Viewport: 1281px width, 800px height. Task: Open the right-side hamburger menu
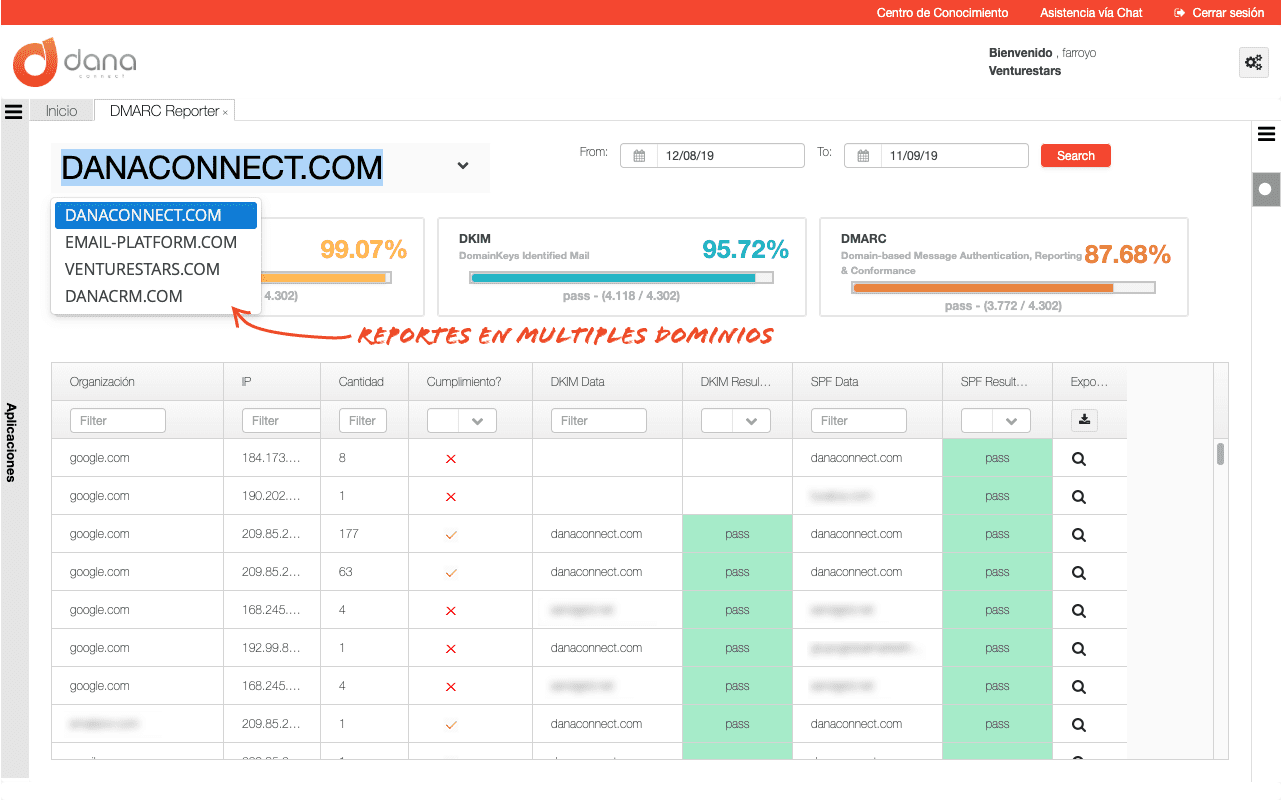1266,134
